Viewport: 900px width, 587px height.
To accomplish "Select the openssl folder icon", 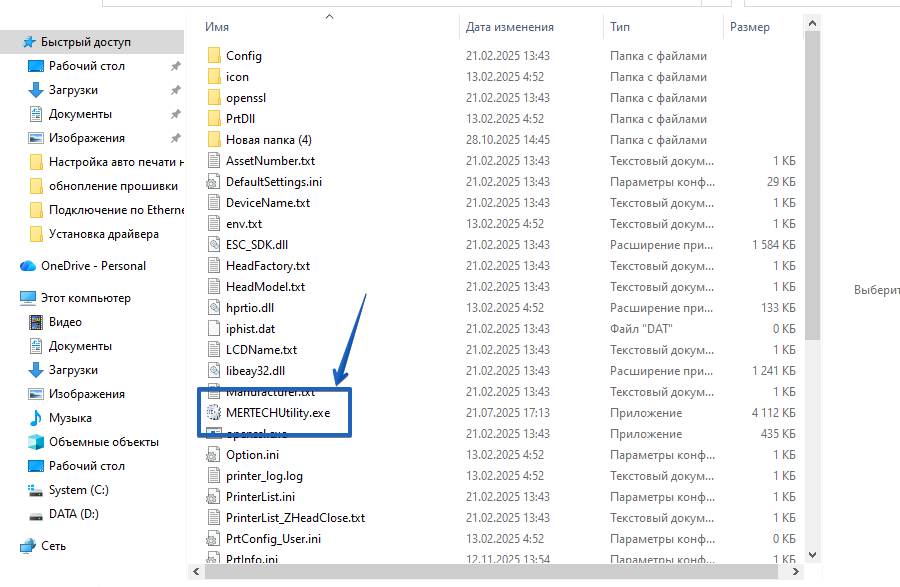I will [214, 98].
